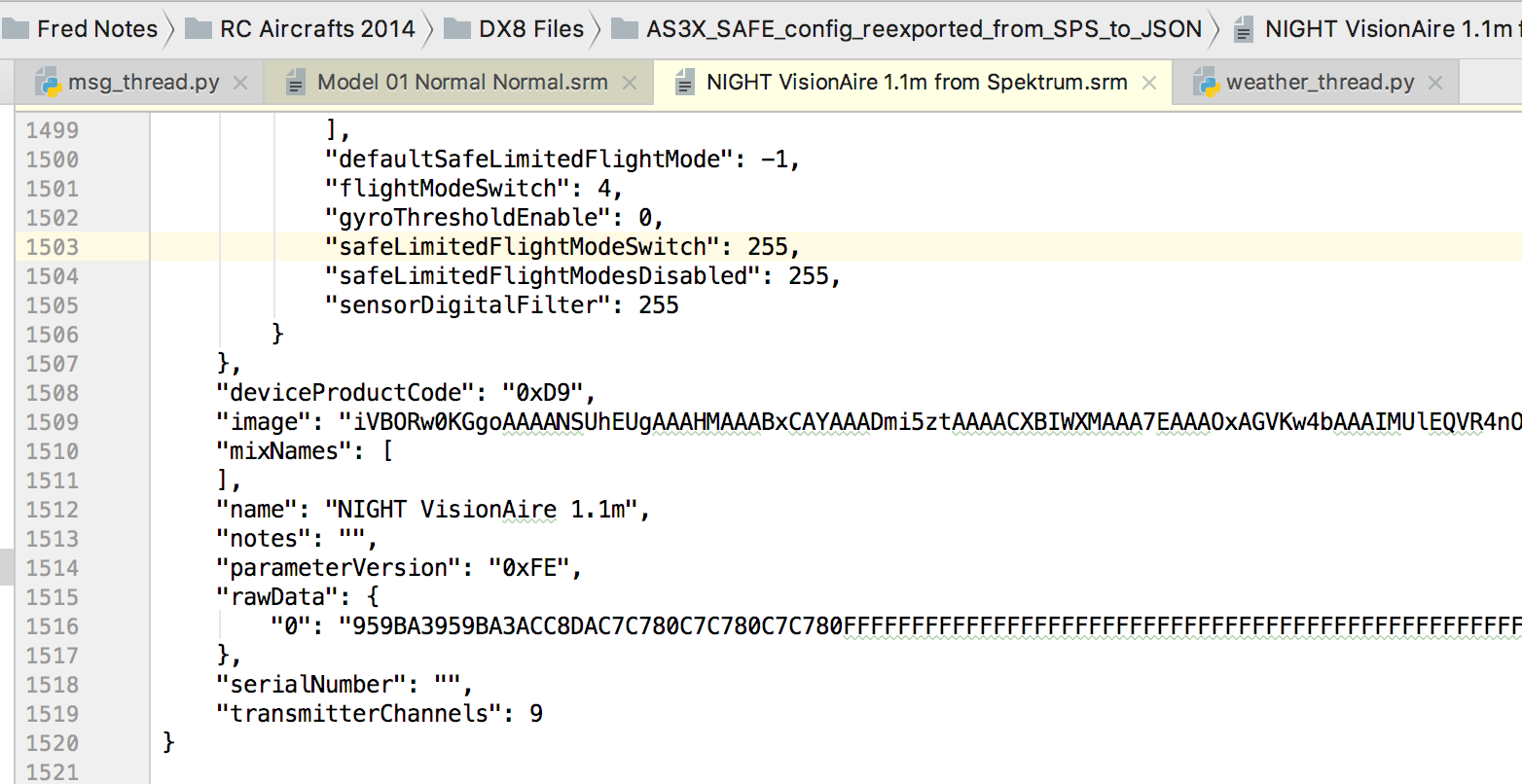Close the NIGHT VisionAire 1.1m from Spektrum.srm tab

click(x=1149, y=84)
